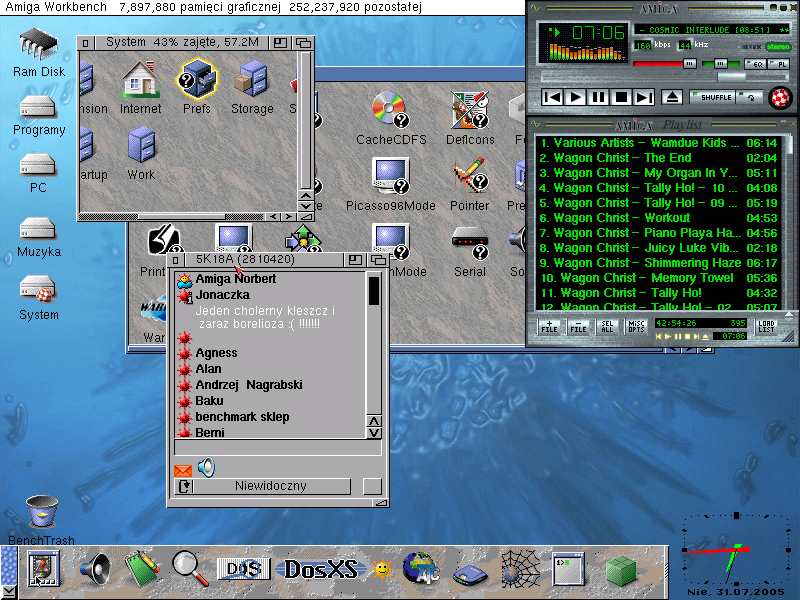Click System window scroll-up arrow
Screen dimensions: 800x600
click(x=306, y=195)
